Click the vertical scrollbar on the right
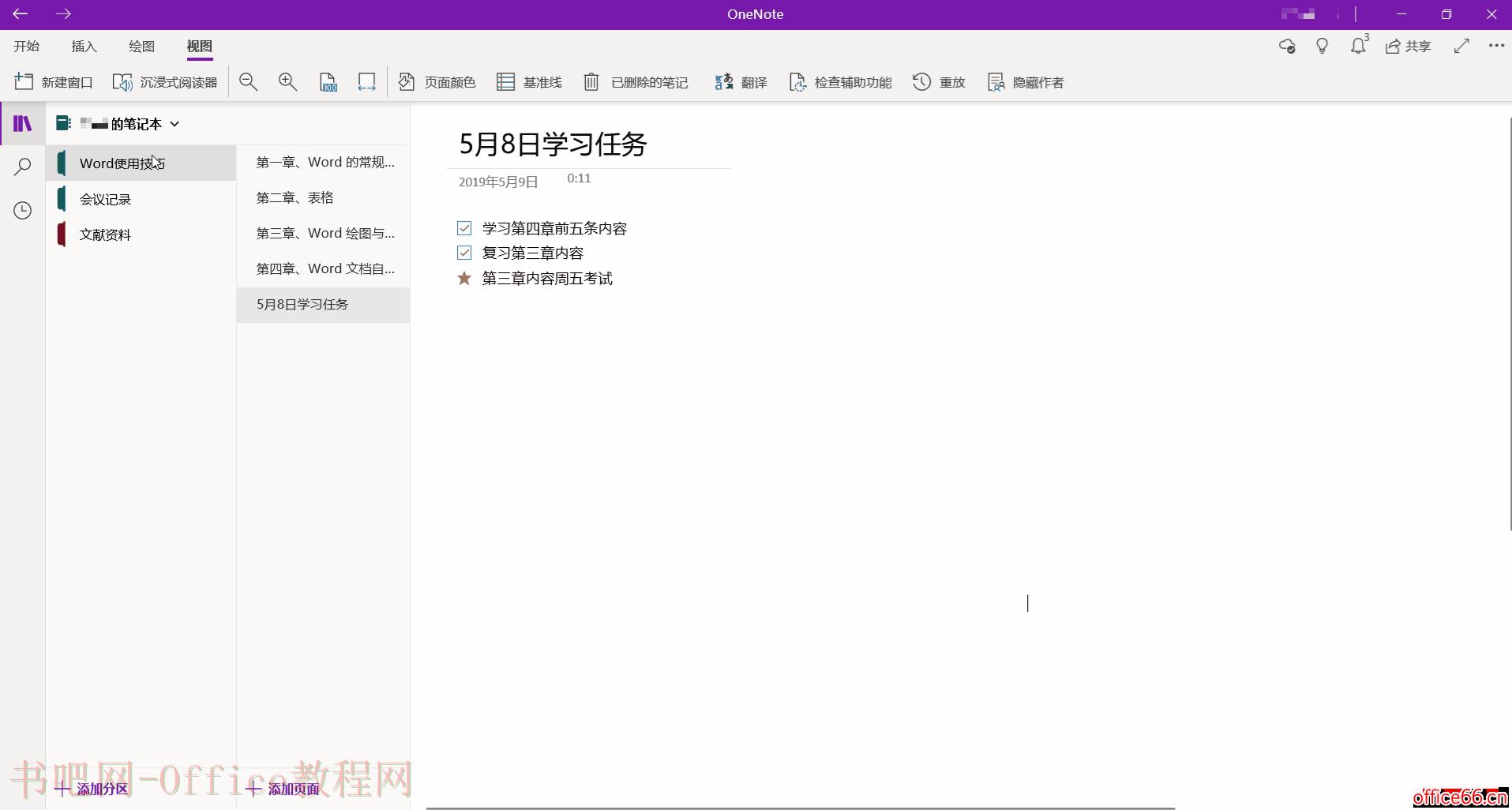The image size is (1512, 810). click(x=1510, y=324)
